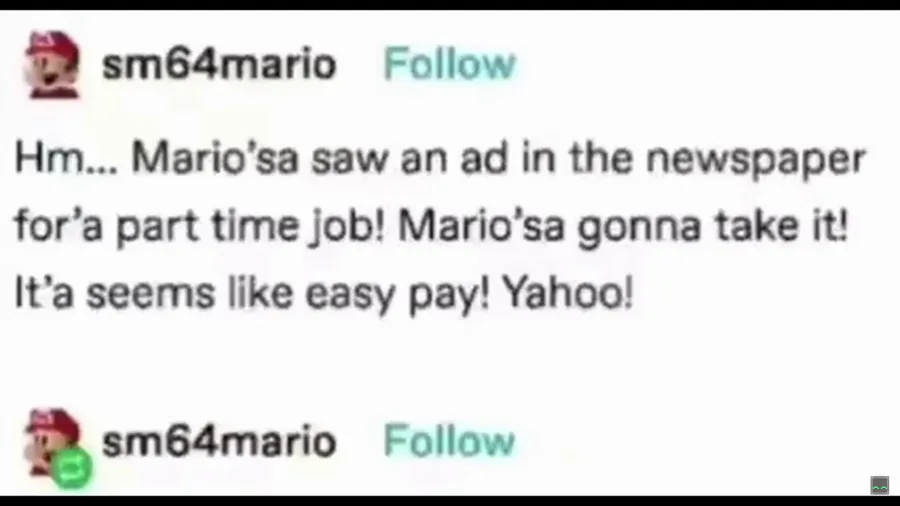
Task: Follow sm64mario on the reblogged post
Action: (449, 441)
